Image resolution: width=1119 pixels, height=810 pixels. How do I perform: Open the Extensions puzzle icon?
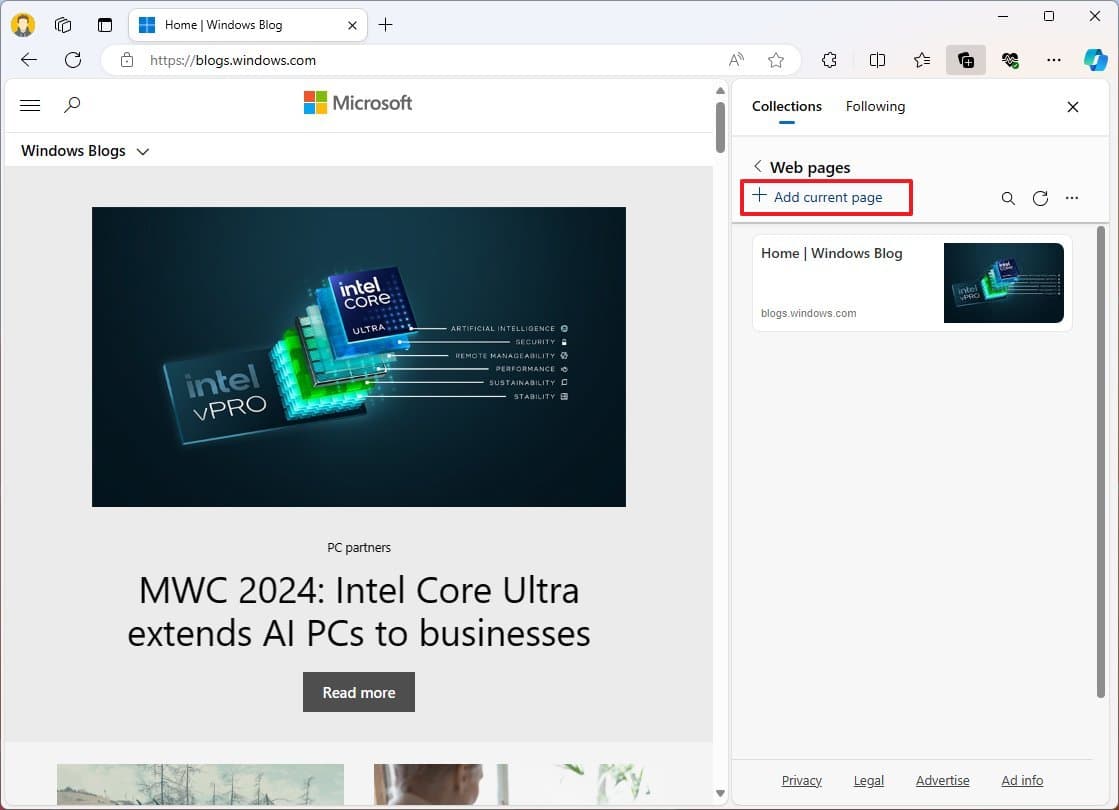[x=829, y=60]
